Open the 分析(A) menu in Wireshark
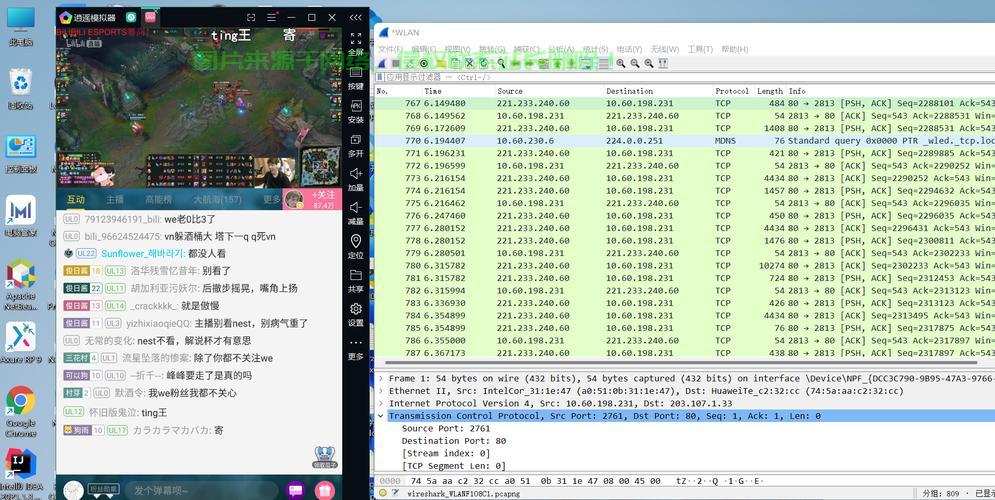 561,49
